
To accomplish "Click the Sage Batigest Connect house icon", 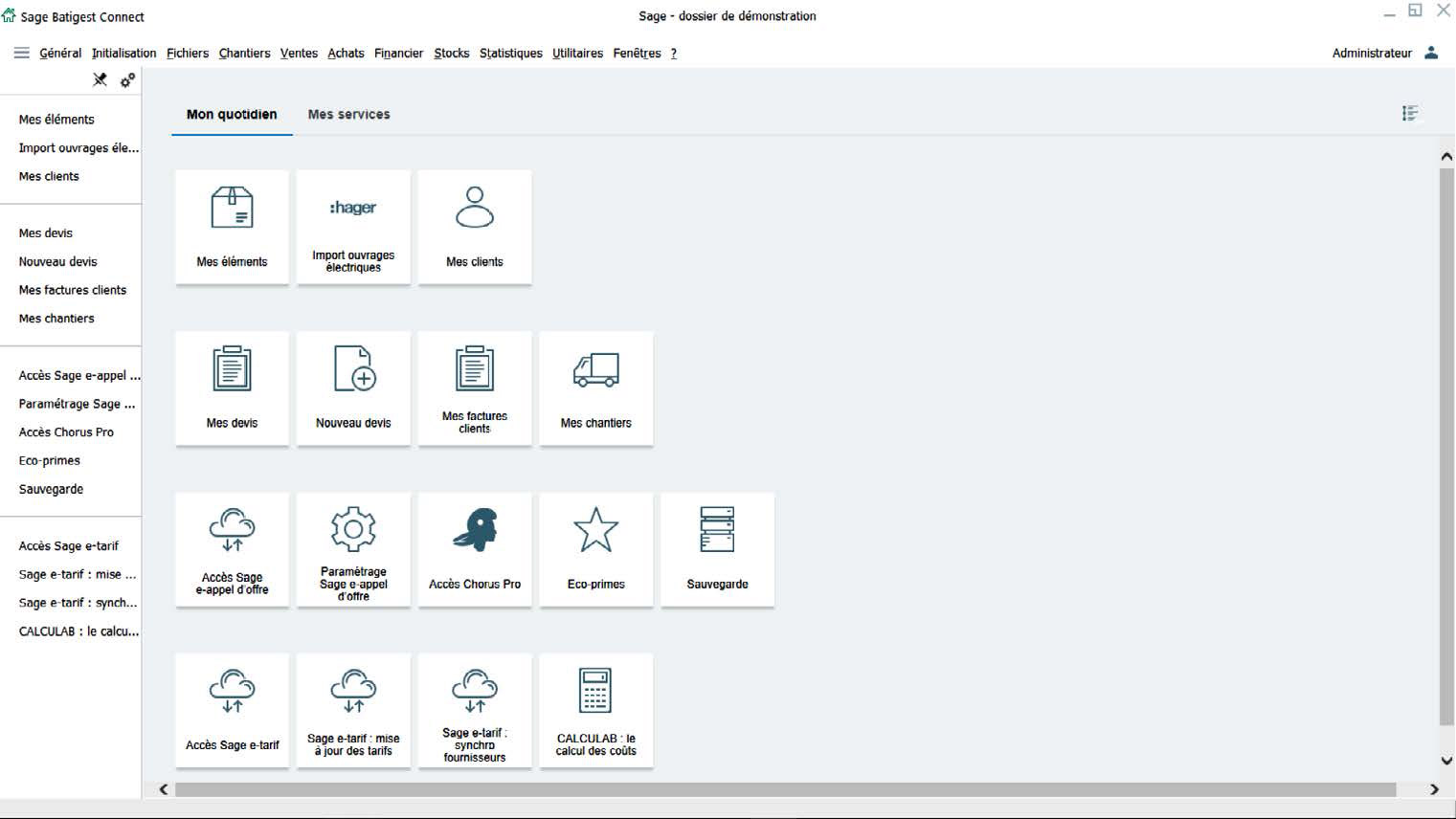I will click(10, 15).
